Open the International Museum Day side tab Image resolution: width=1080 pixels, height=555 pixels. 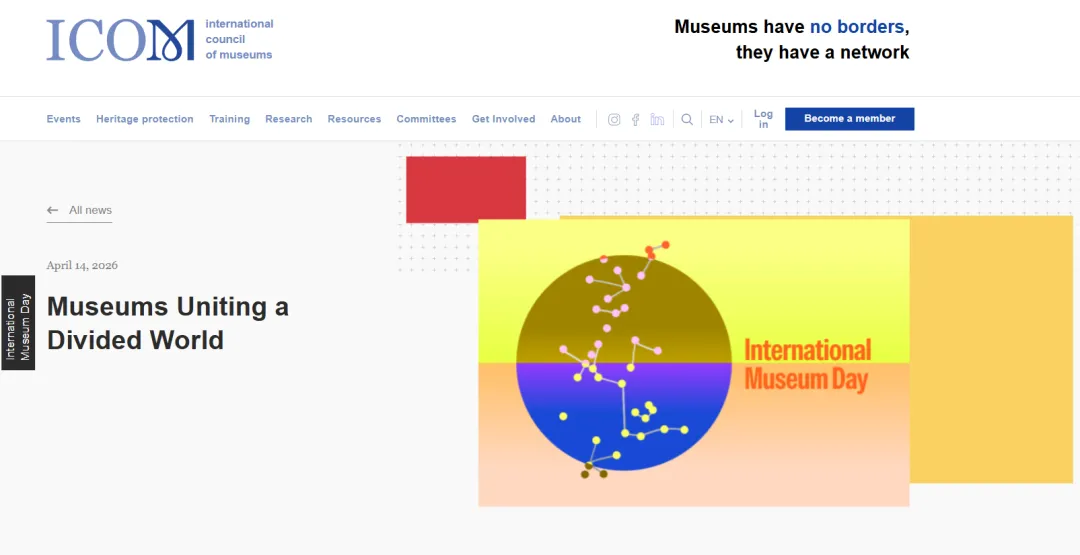(18, 323)
